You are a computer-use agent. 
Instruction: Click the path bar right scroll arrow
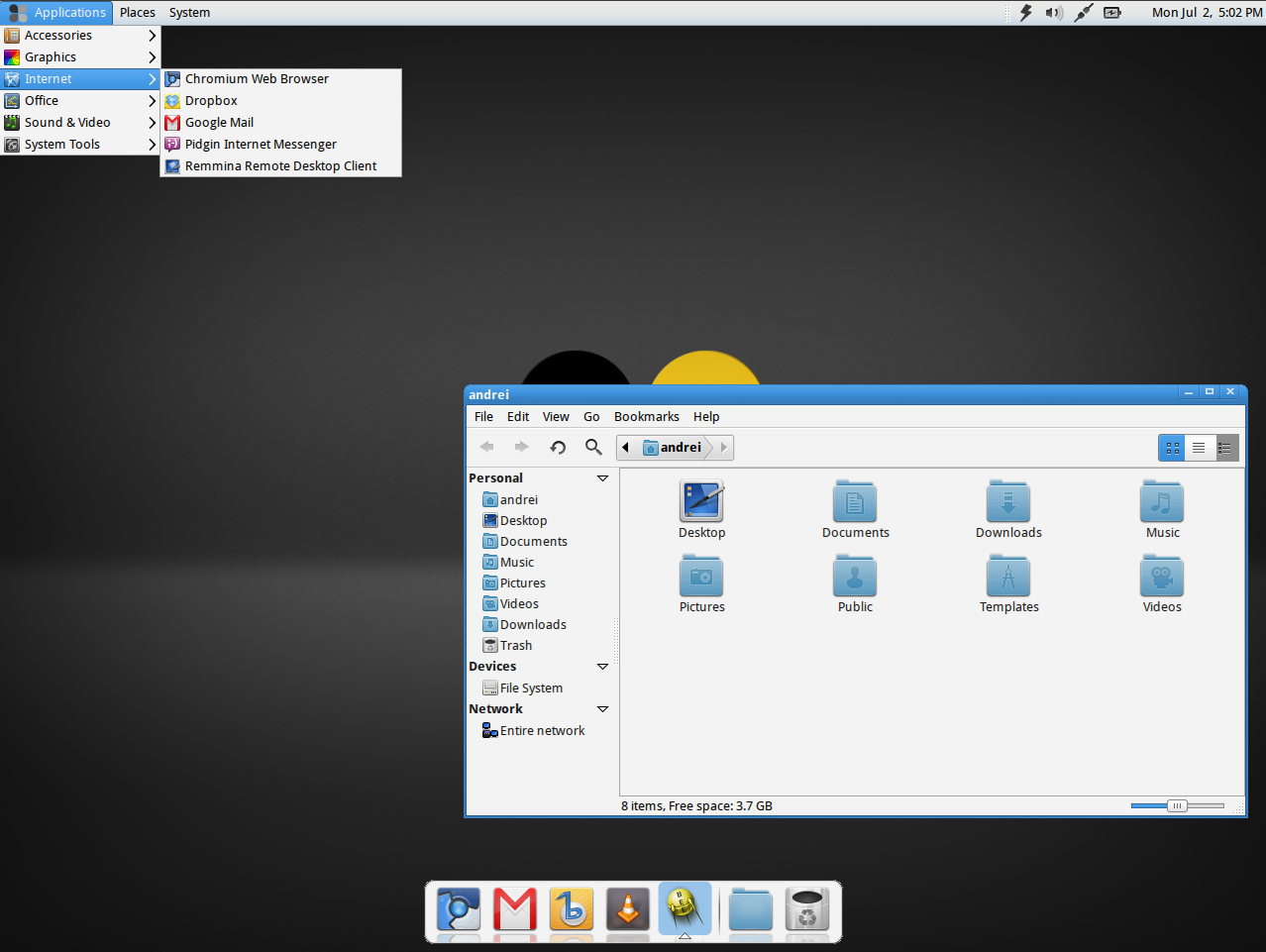(x=724, y=448)
